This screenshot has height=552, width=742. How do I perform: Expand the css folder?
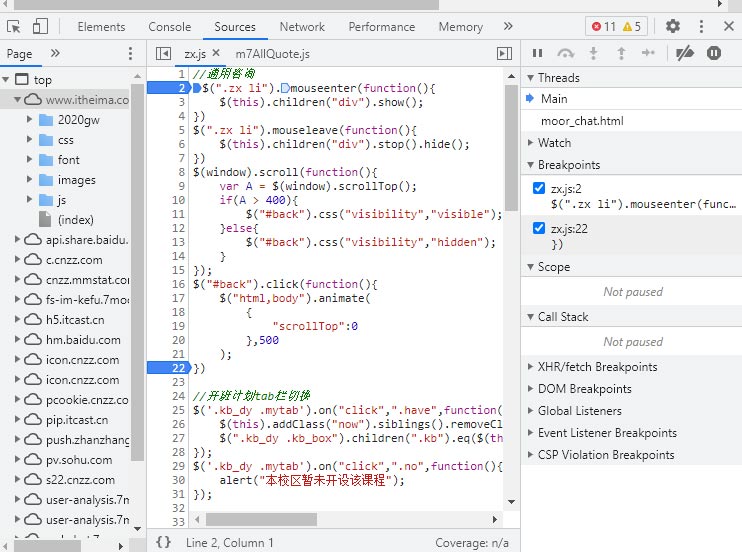coord(29,139)
